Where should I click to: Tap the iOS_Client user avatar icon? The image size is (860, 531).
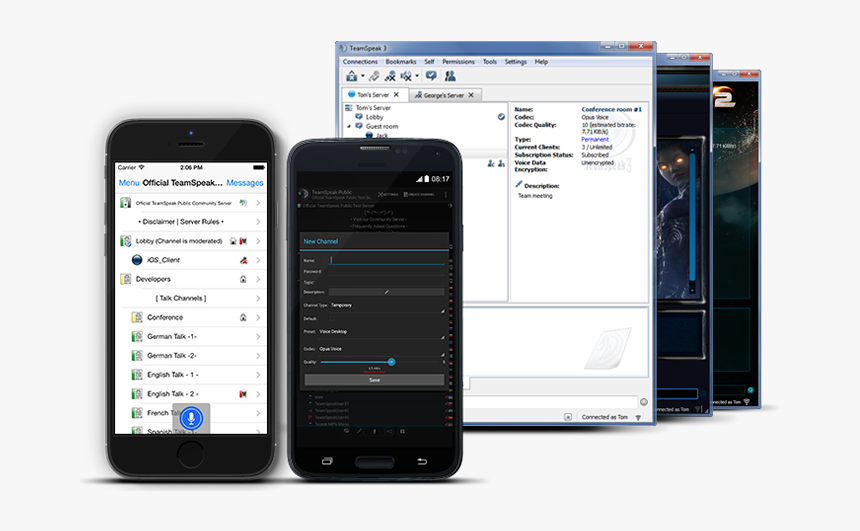click(x=137, y=260)
